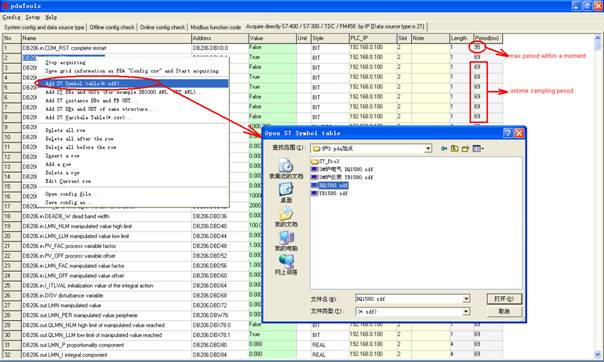The width and height of the screenshot is (604, 362).
Task: Open the view menu icon in file dialog
Action: 478,148
